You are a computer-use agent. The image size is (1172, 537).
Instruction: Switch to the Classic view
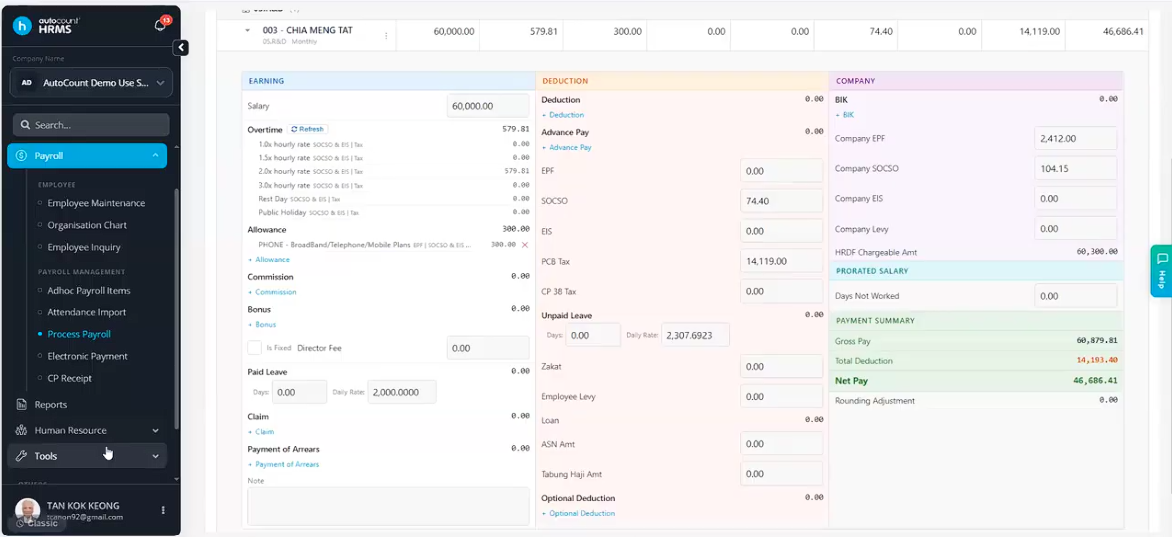pyautogui.click(x=37, y=523)
